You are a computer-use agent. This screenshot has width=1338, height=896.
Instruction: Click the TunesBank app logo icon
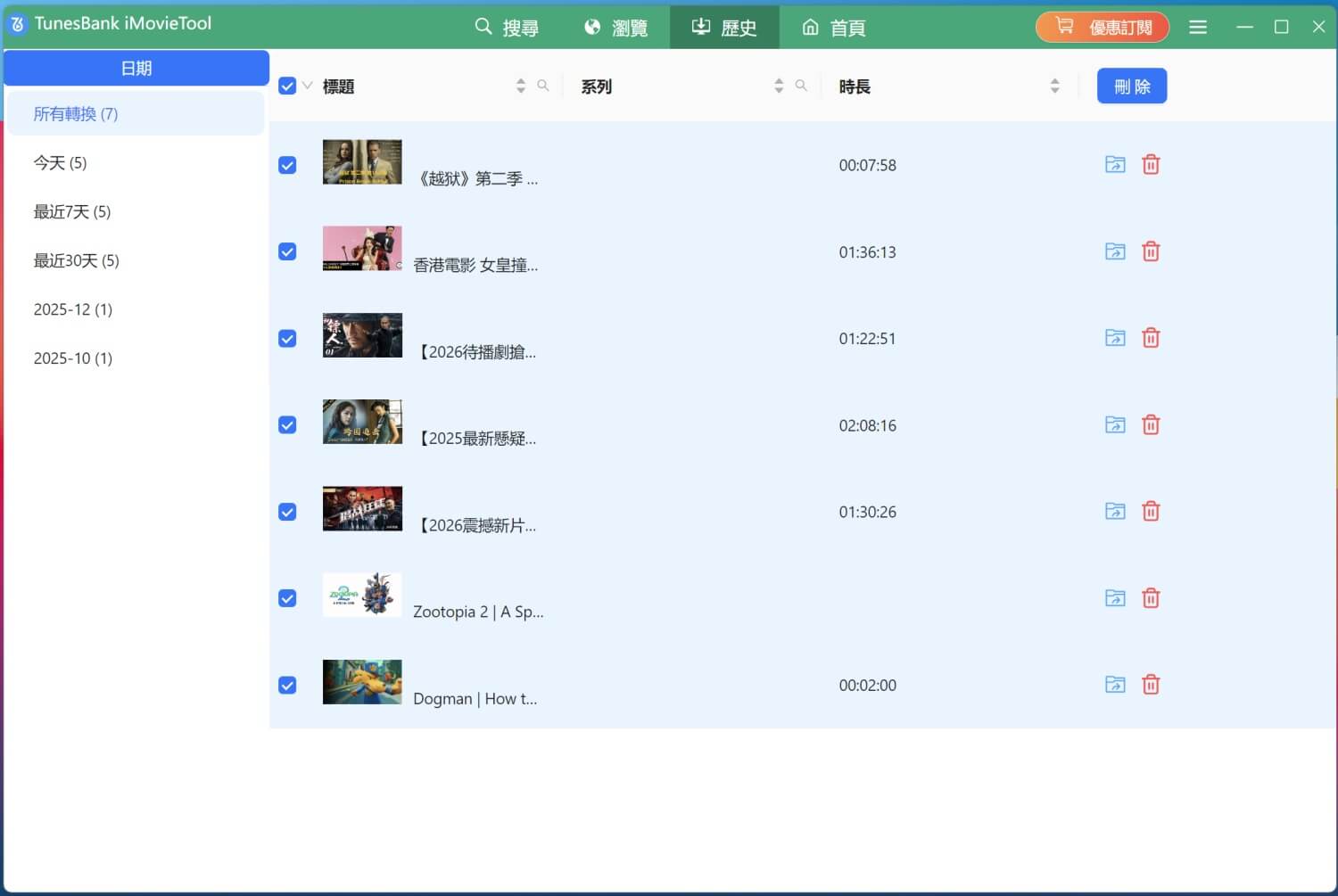(x=18, y=24)
